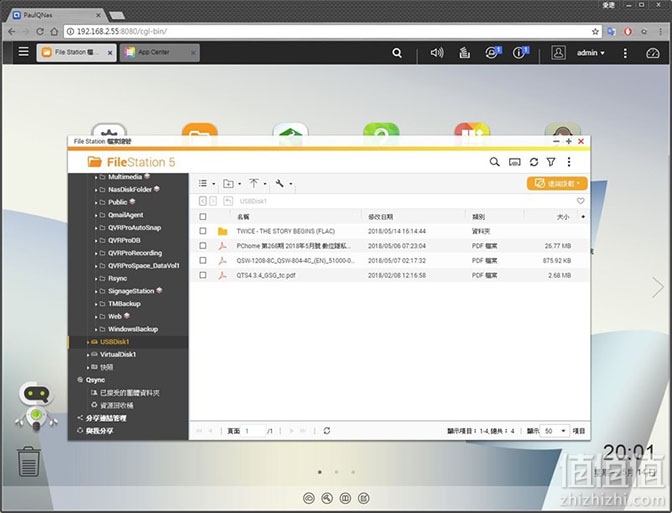Click the File Station search magnifier
672x513 pixels.
click(494, 162)
